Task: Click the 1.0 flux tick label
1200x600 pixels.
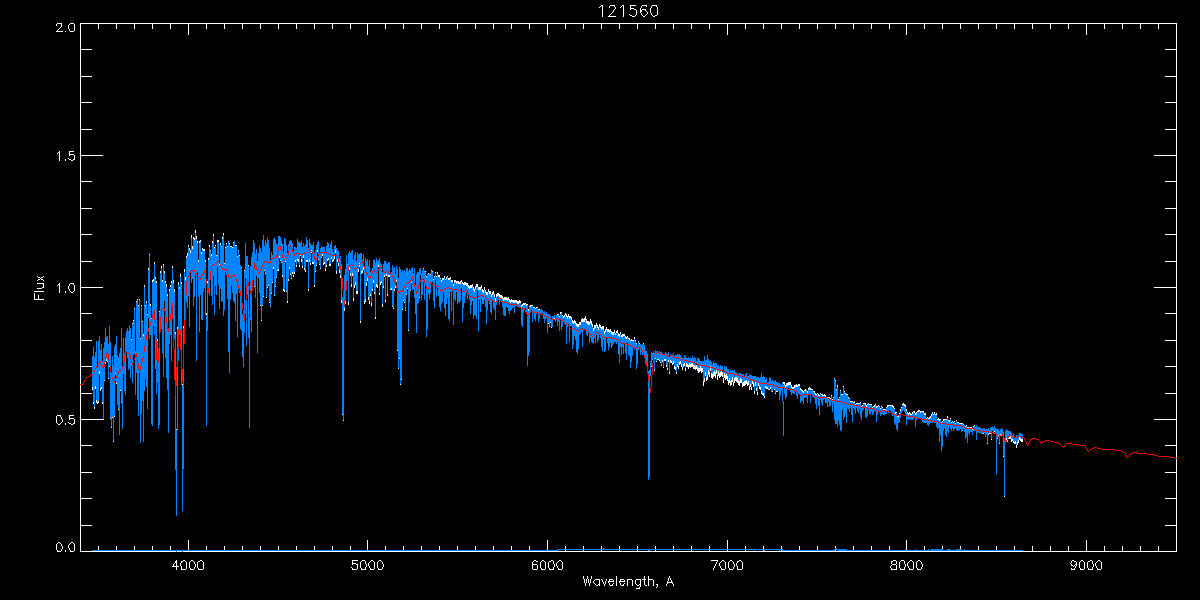Action: (x=66, y=288)
